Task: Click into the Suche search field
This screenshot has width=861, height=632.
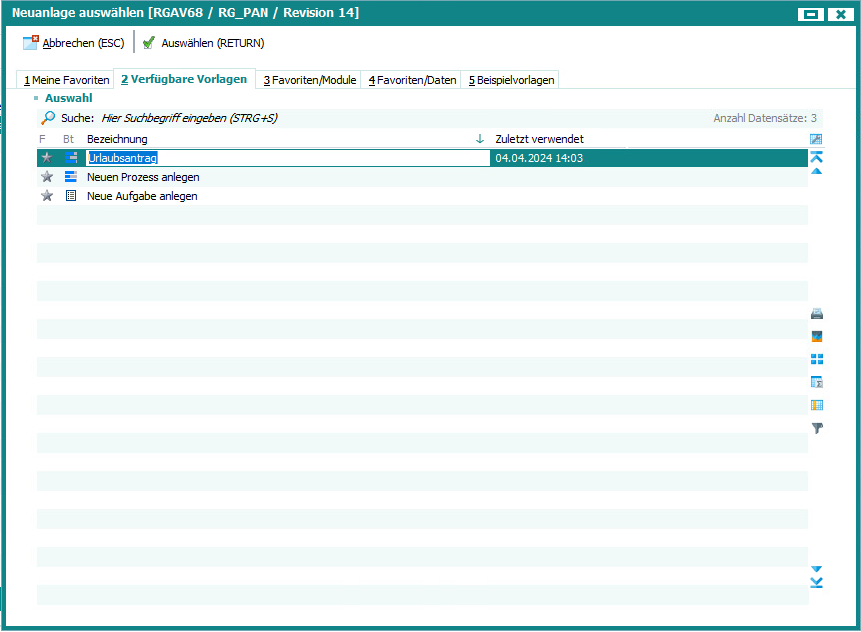Action: [x=250, y=118]
